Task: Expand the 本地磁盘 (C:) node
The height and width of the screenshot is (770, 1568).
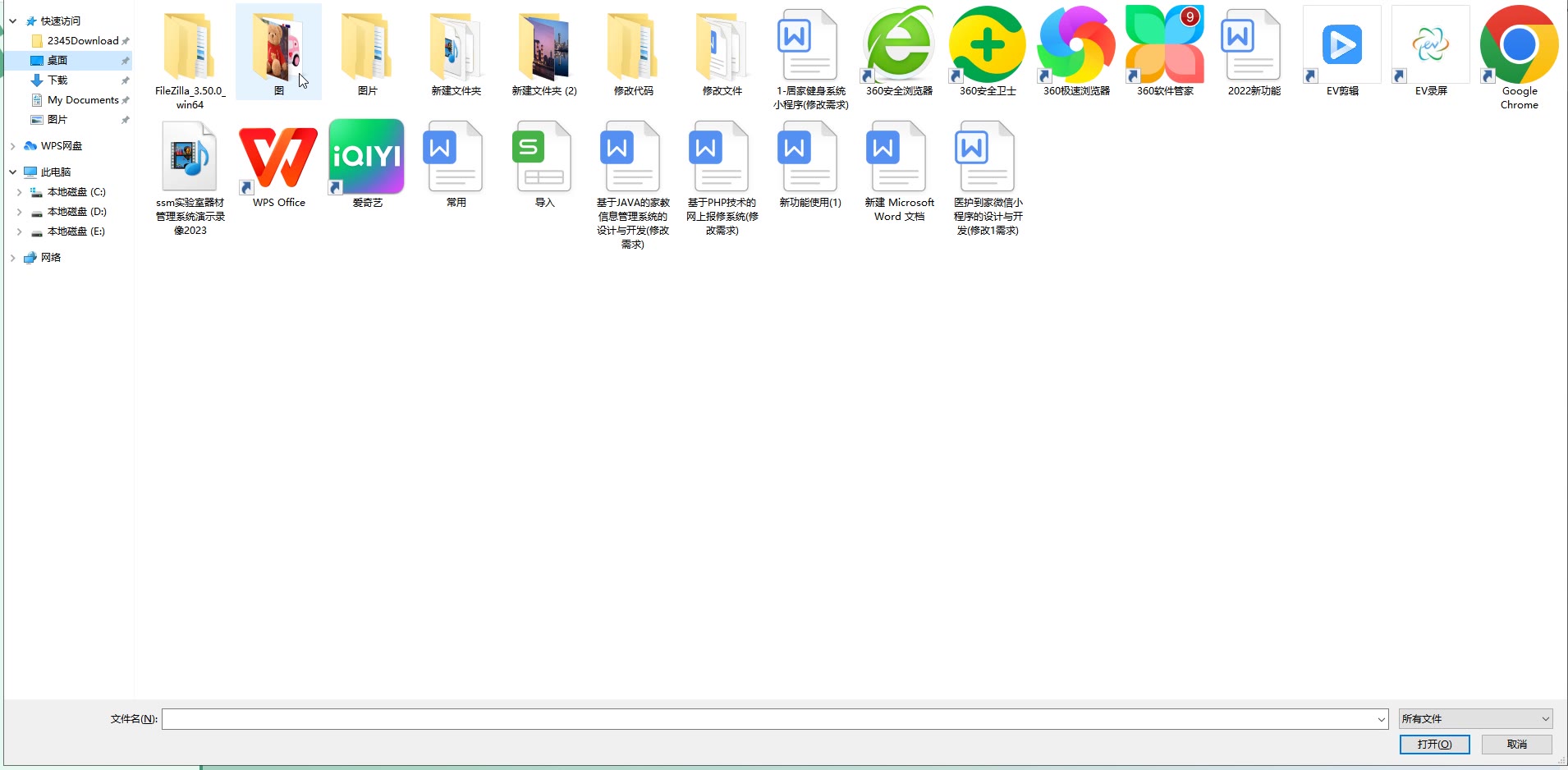Action: [x=20, y=192]
